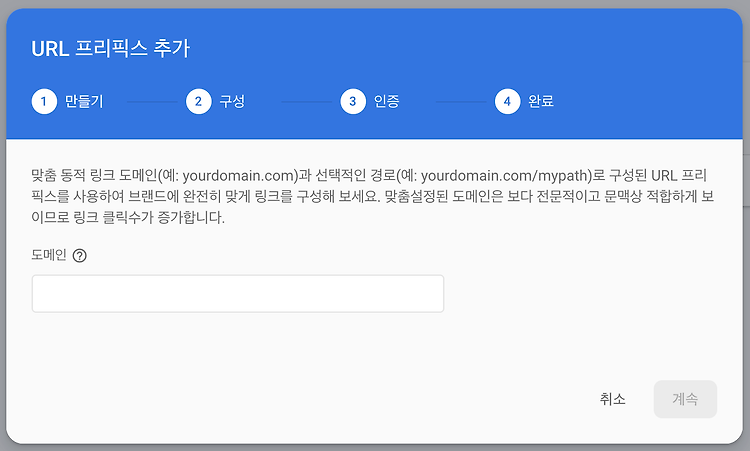
Task: Click the 도메인 field label
Action: [49, 255]
